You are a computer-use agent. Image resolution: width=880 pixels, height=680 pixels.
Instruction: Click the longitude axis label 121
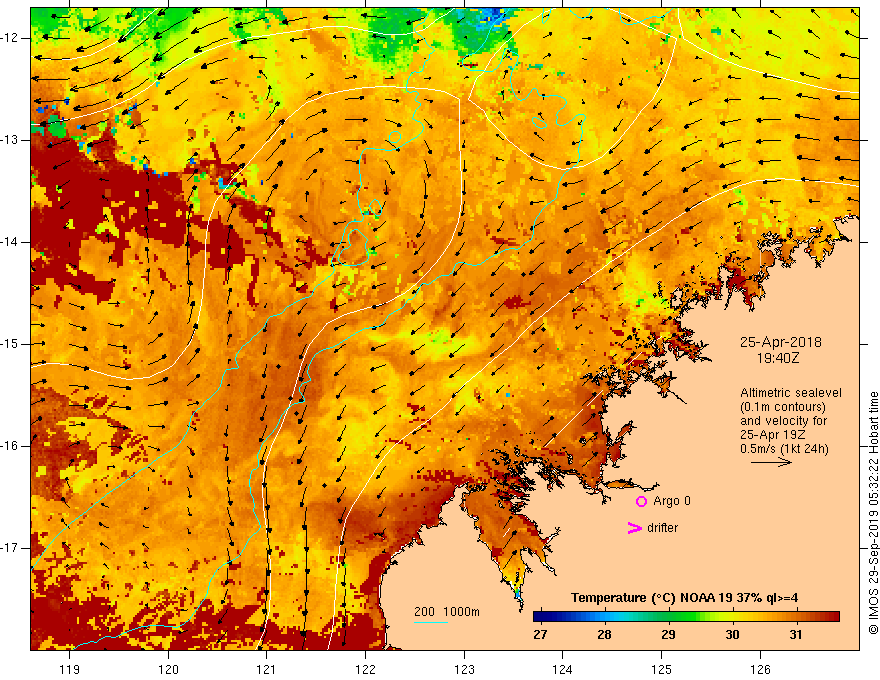[x=267, y=669]
